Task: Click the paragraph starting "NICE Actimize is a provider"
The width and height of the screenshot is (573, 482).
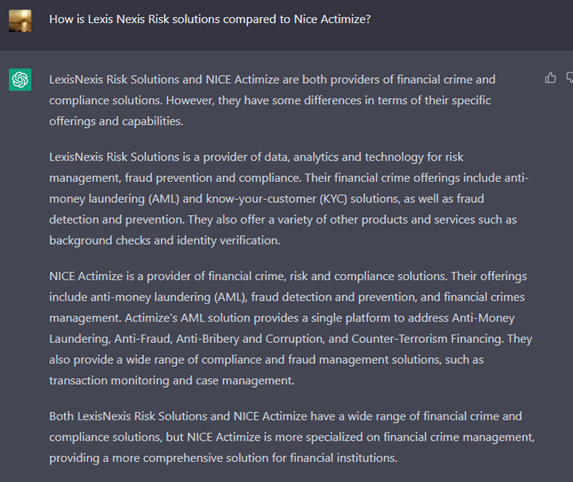Action: (x=291, y=328)
